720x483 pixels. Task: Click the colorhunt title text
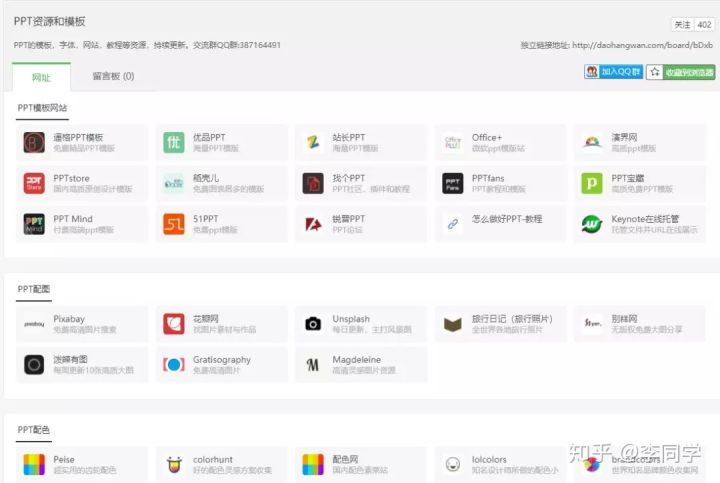[213, 459]
